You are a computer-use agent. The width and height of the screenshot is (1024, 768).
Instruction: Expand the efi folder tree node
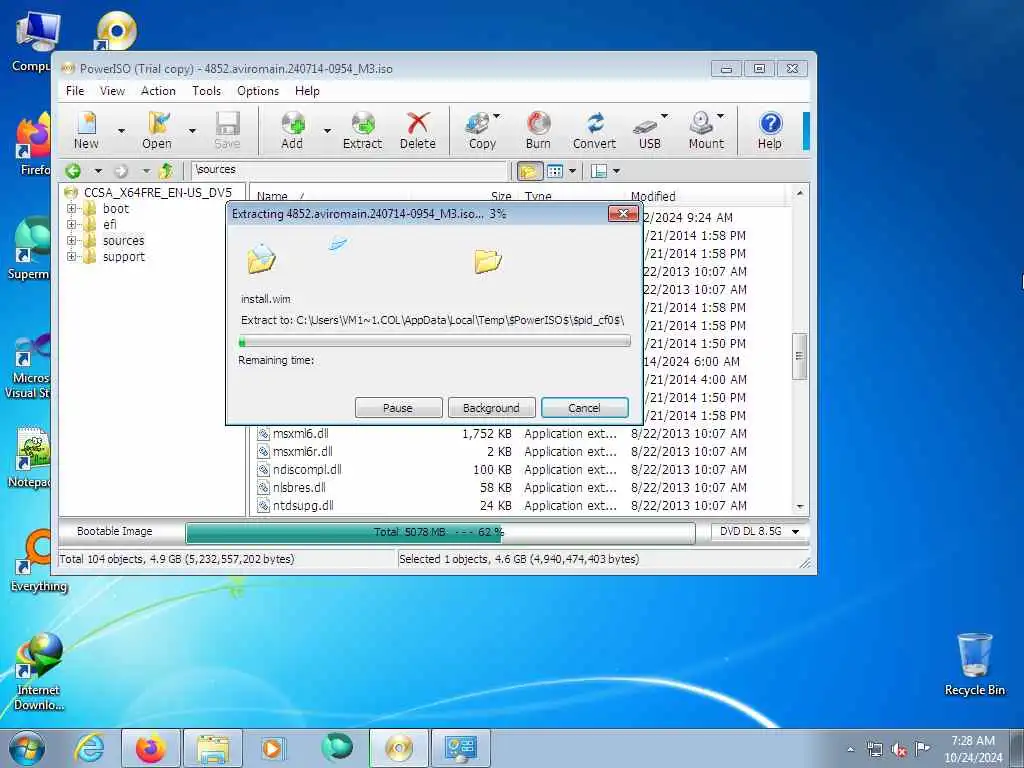click(x=72, y=225)
